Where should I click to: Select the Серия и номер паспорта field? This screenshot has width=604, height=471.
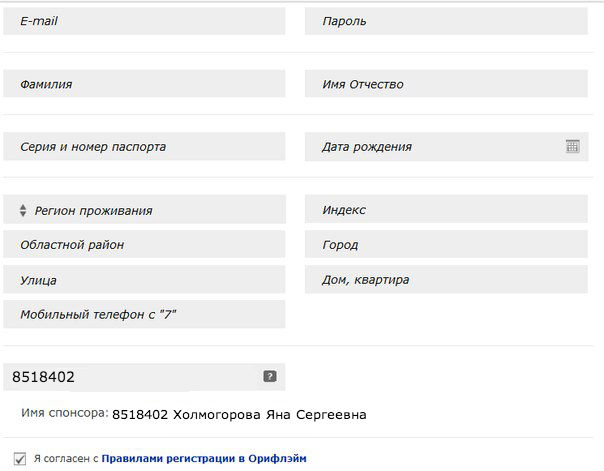[144, 146]
